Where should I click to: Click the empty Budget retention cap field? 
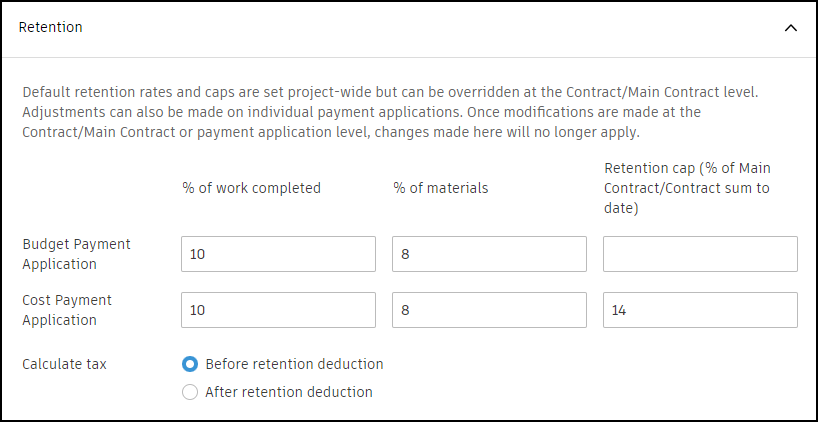click(x=700, y=254)
